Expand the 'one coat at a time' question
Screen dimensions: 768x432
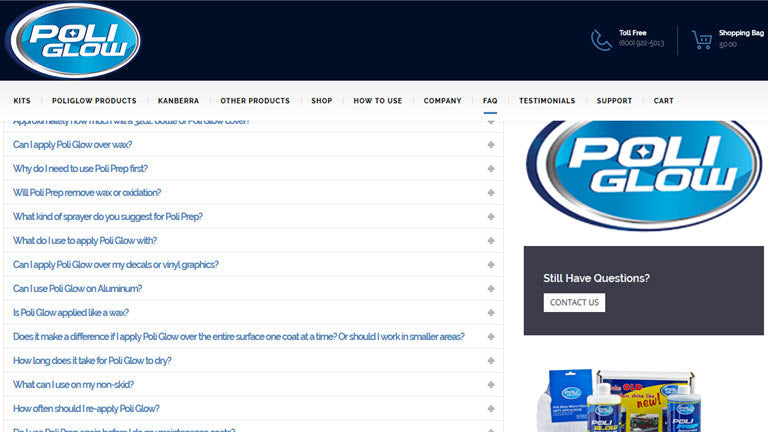pos(254,336)
